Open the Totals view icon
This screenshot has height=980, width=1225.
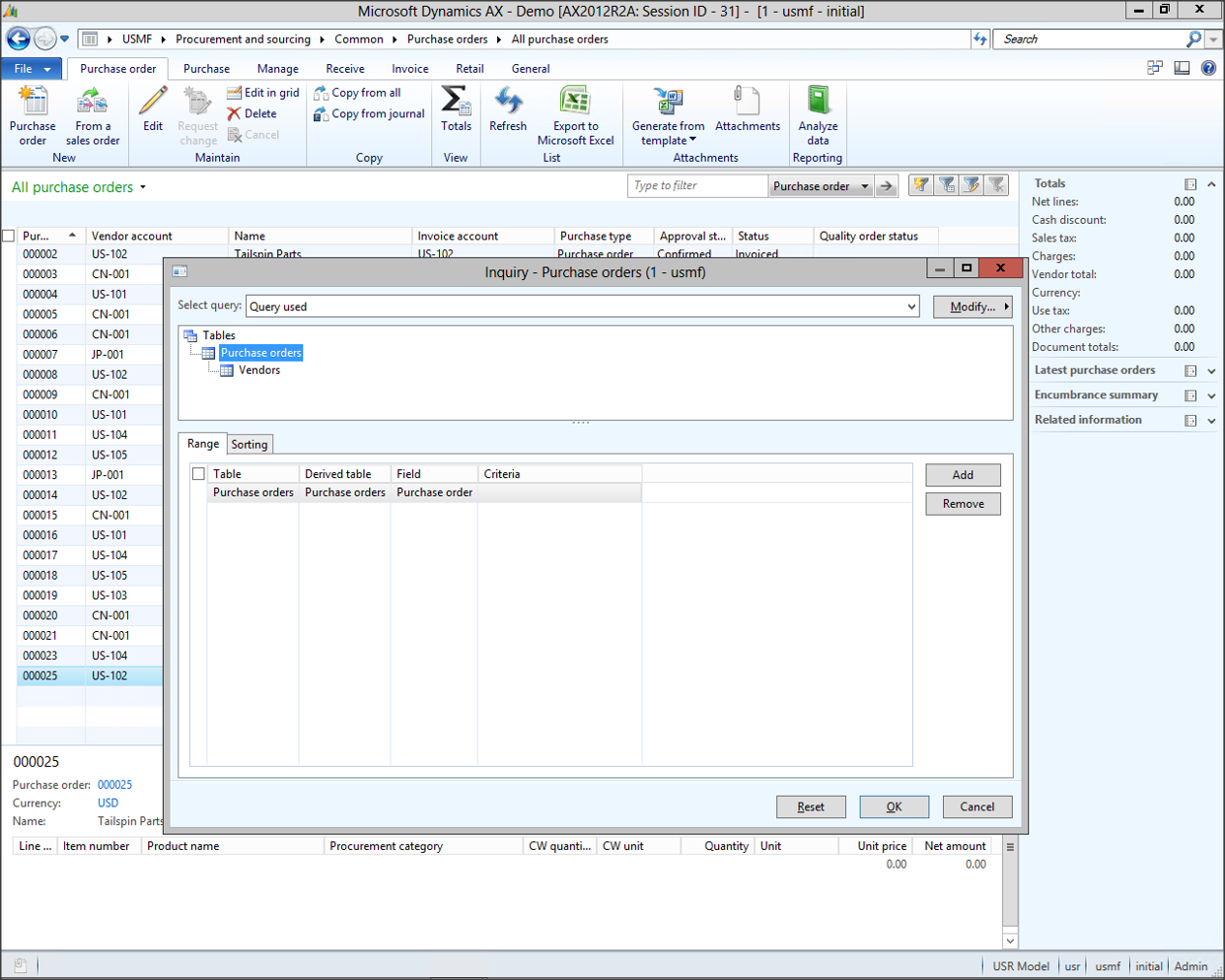click(x=456, y=103)
